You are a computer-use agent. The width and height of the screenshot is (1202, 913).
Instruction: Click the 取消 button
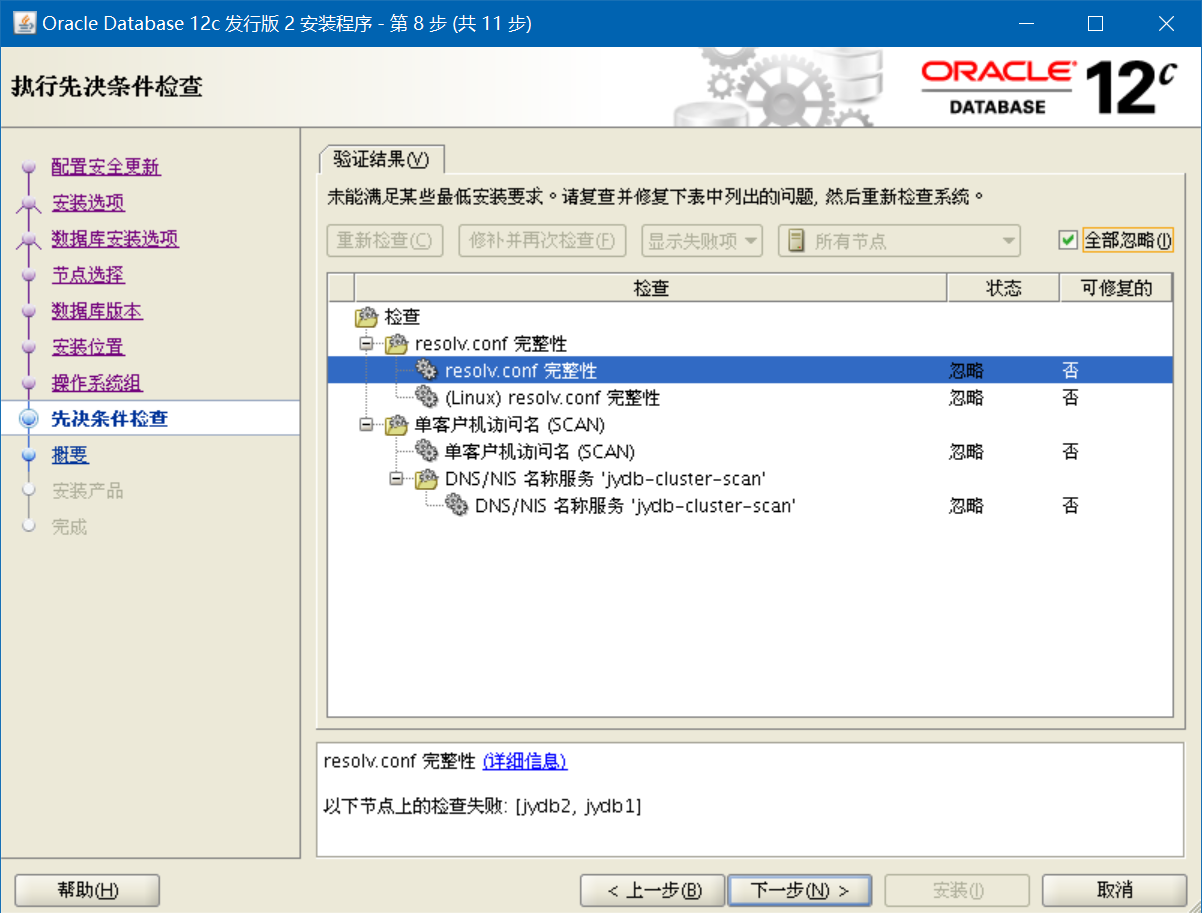click(1114, 890)
